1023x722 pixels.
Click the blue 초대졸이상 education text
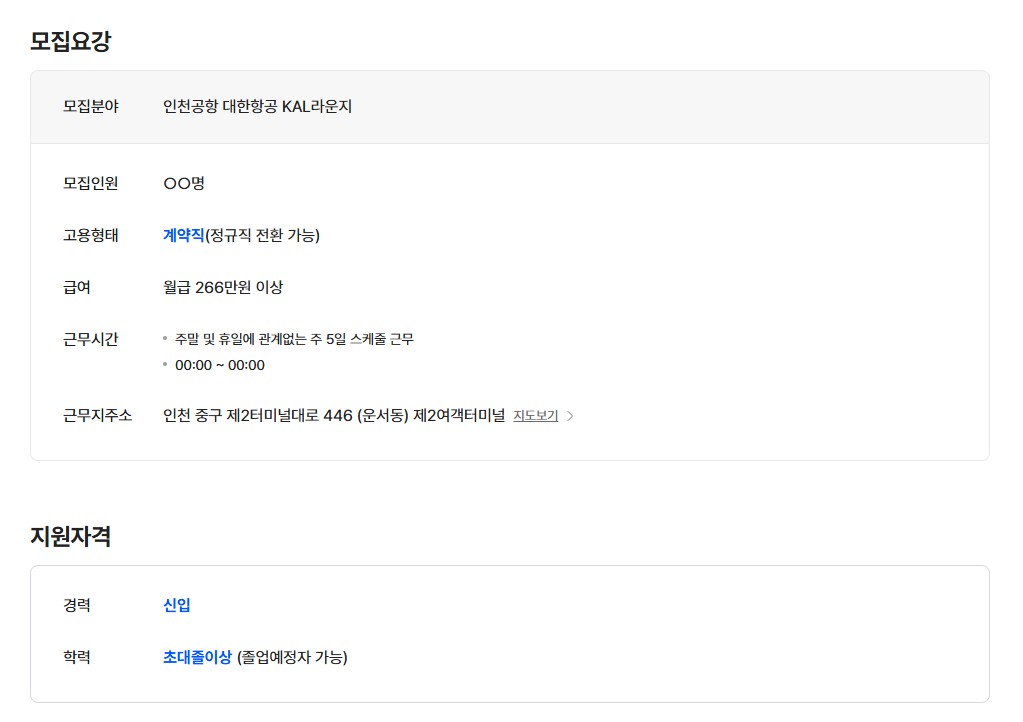click(x=197, y=657)
